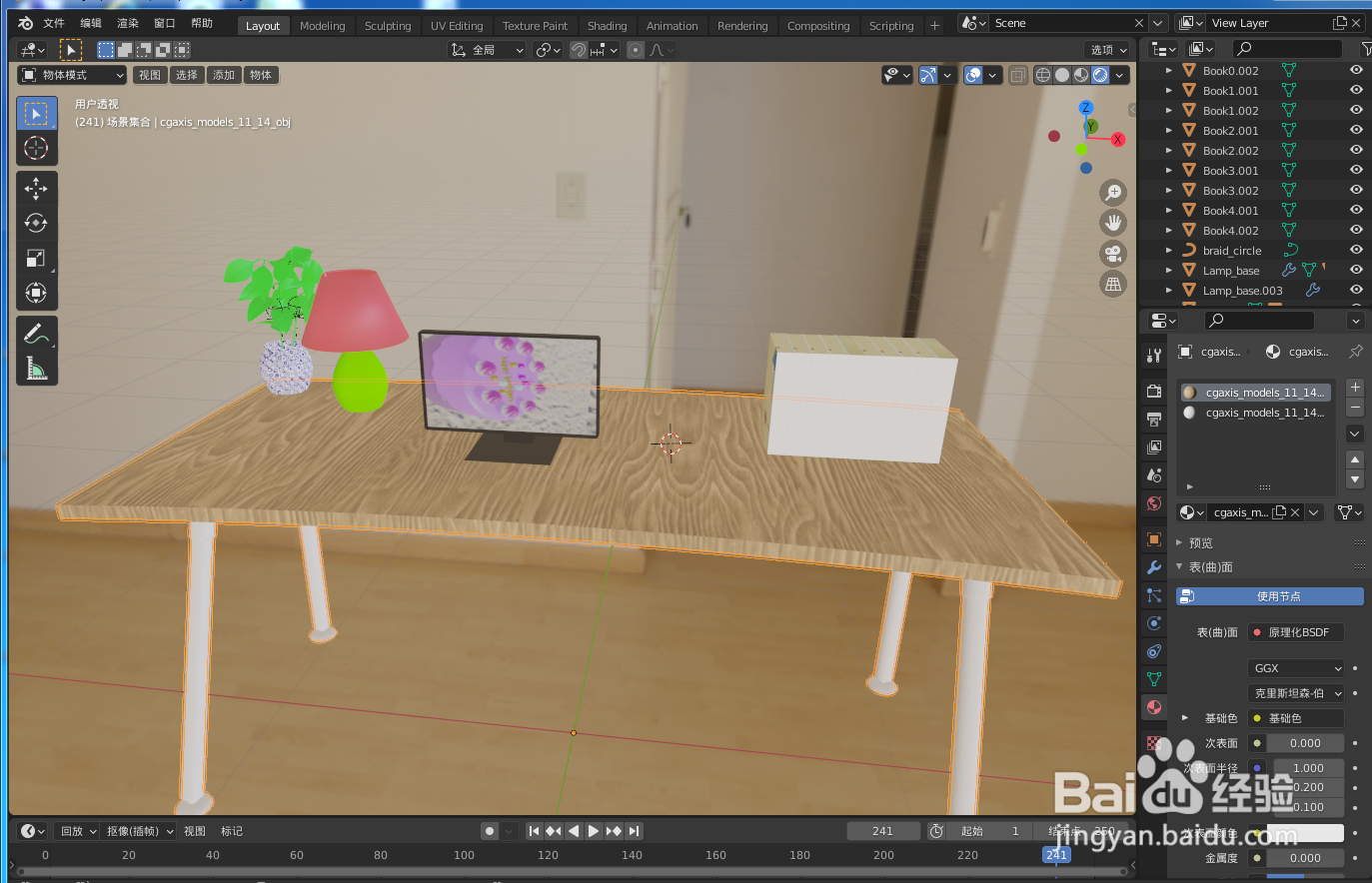1372x883 pixels.
Task: Select the Move tool in the toolbar
Action: click(x=36, y=188)
